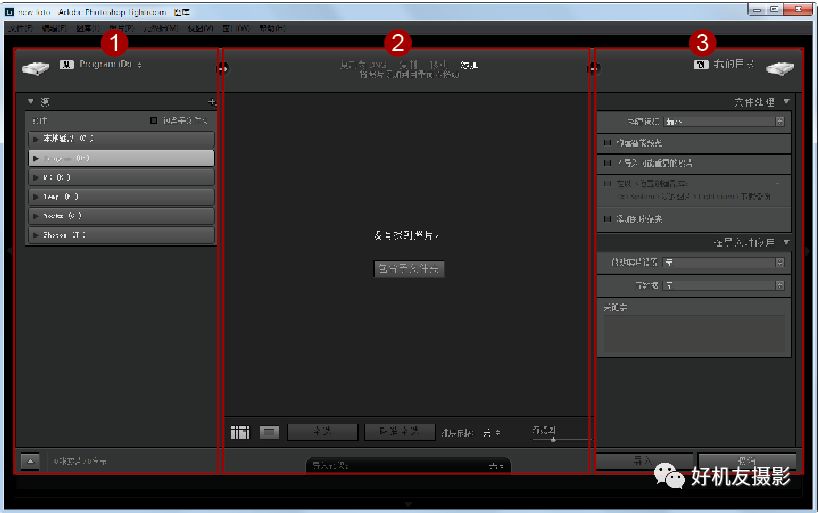Click the destination catalog drive icon
Image resolution: width=818 pixels, height=513 pixels.
pos(780,68)
